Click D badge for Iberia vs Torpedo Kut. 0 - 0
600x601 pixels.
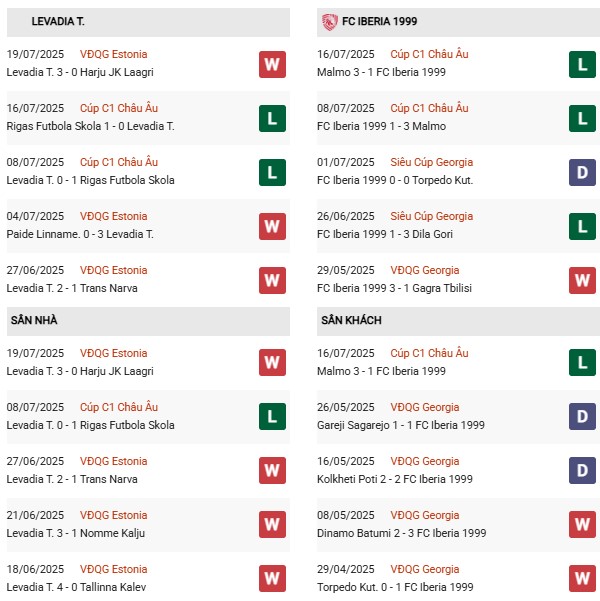[581, 173]
